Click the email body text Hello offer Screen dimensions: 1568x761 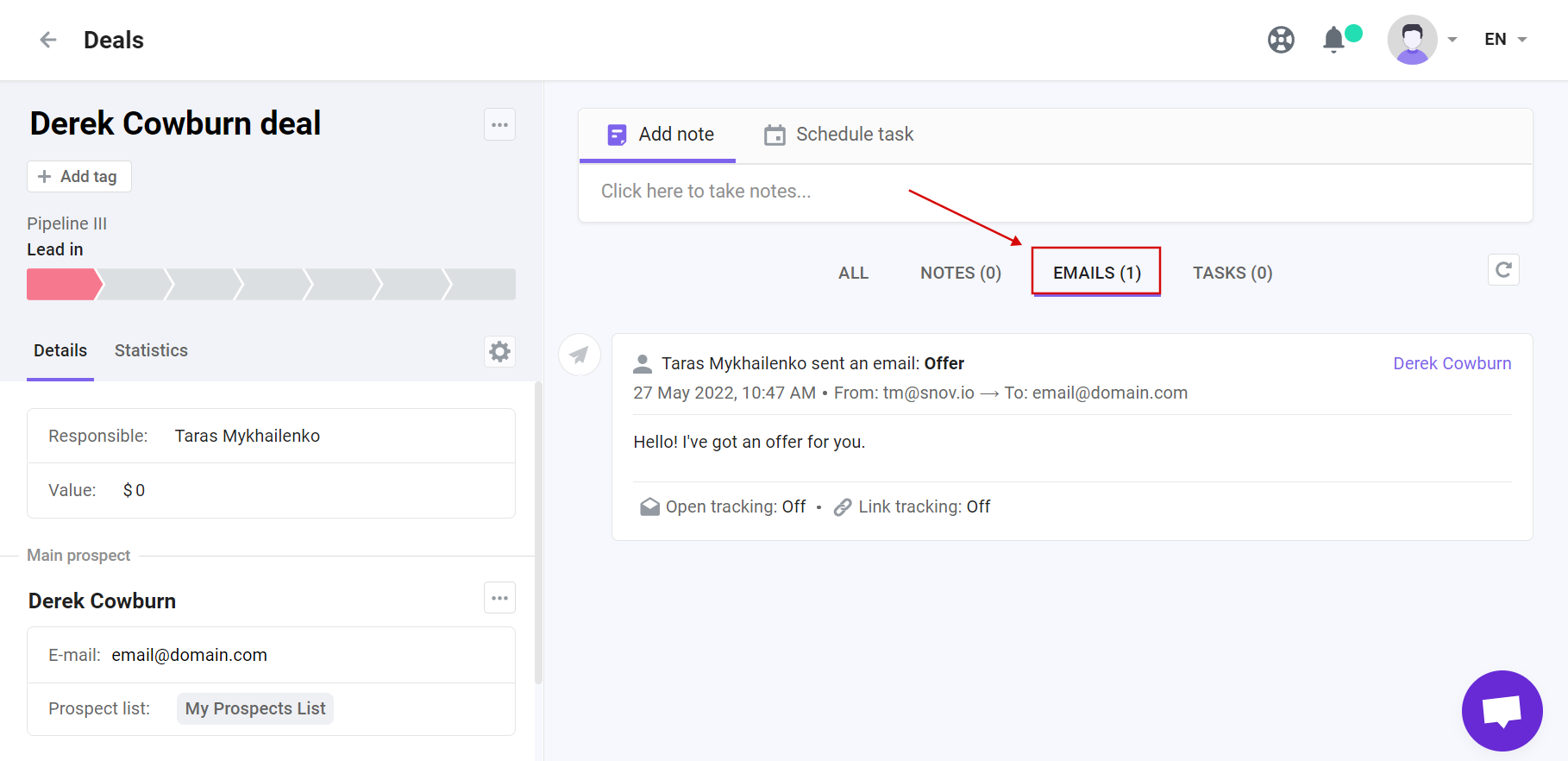[x=749, y=442]
